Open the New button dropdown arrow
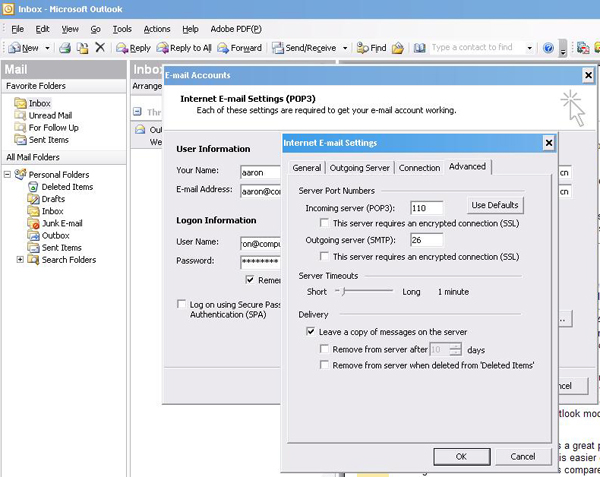Viewport: 600px width, 477px height. pos(47,48)
